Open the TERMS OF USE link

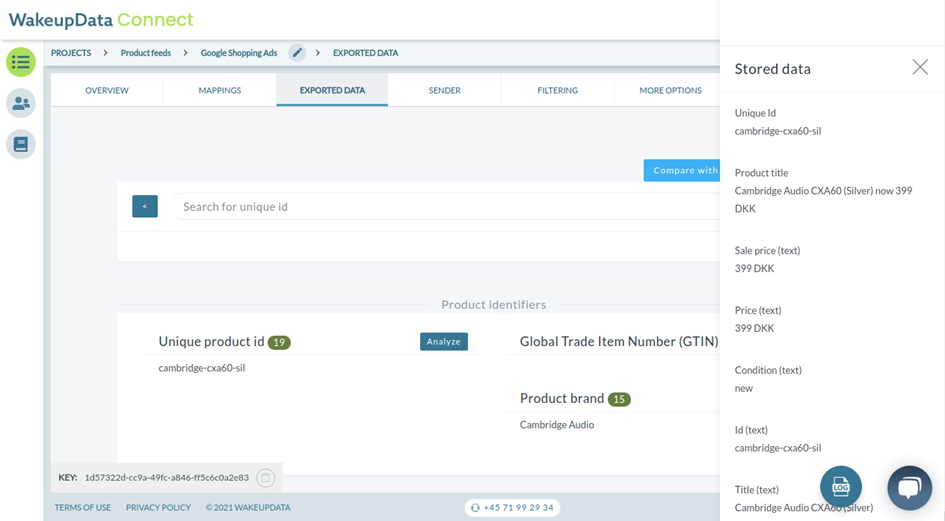point(83,508)
